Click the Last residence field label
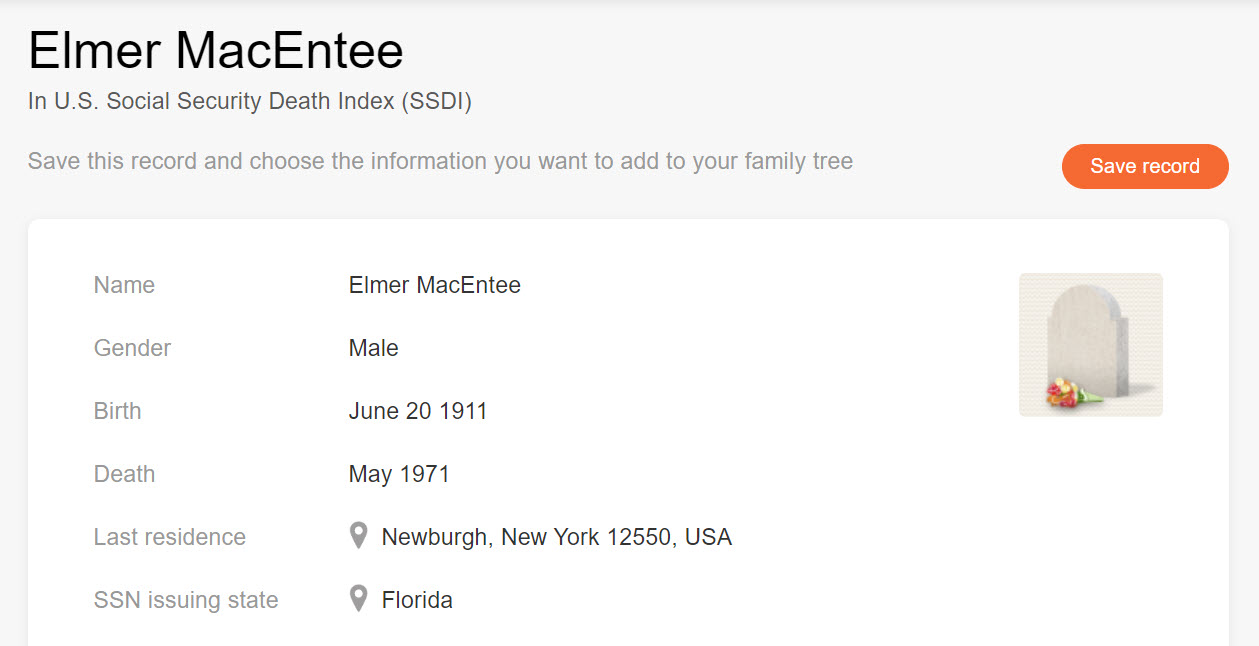 click(169, 537)
